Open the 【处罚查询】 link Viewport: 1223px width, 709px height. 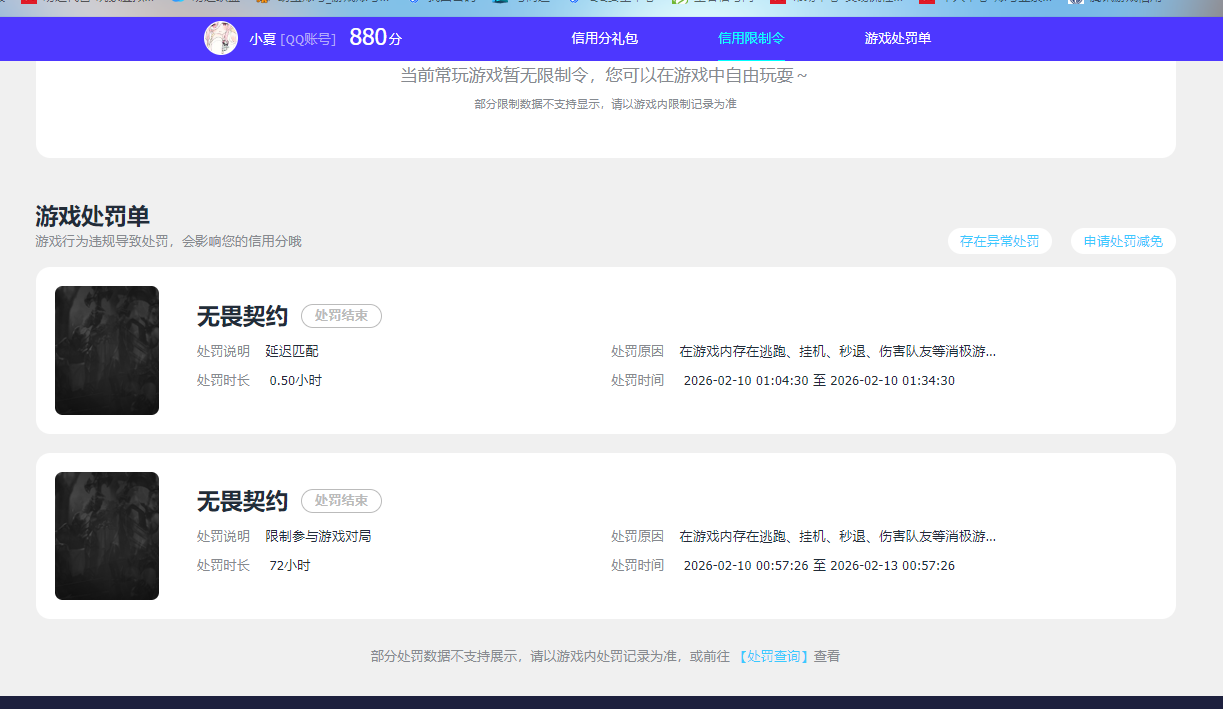[x=772, y=657]
